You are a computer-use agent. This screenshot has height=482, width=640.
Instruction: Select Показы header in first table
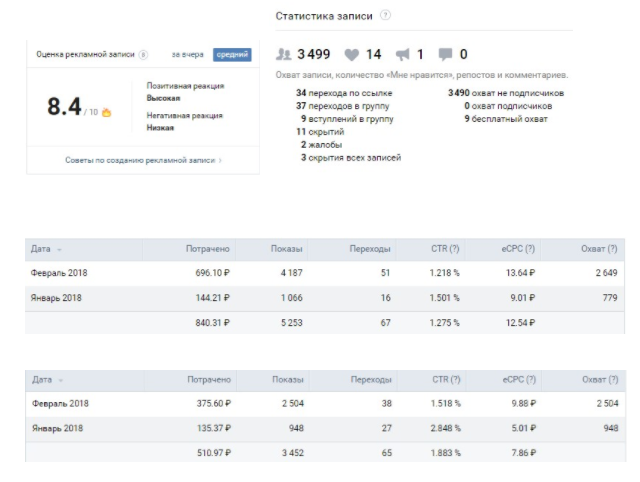point(287,249)
